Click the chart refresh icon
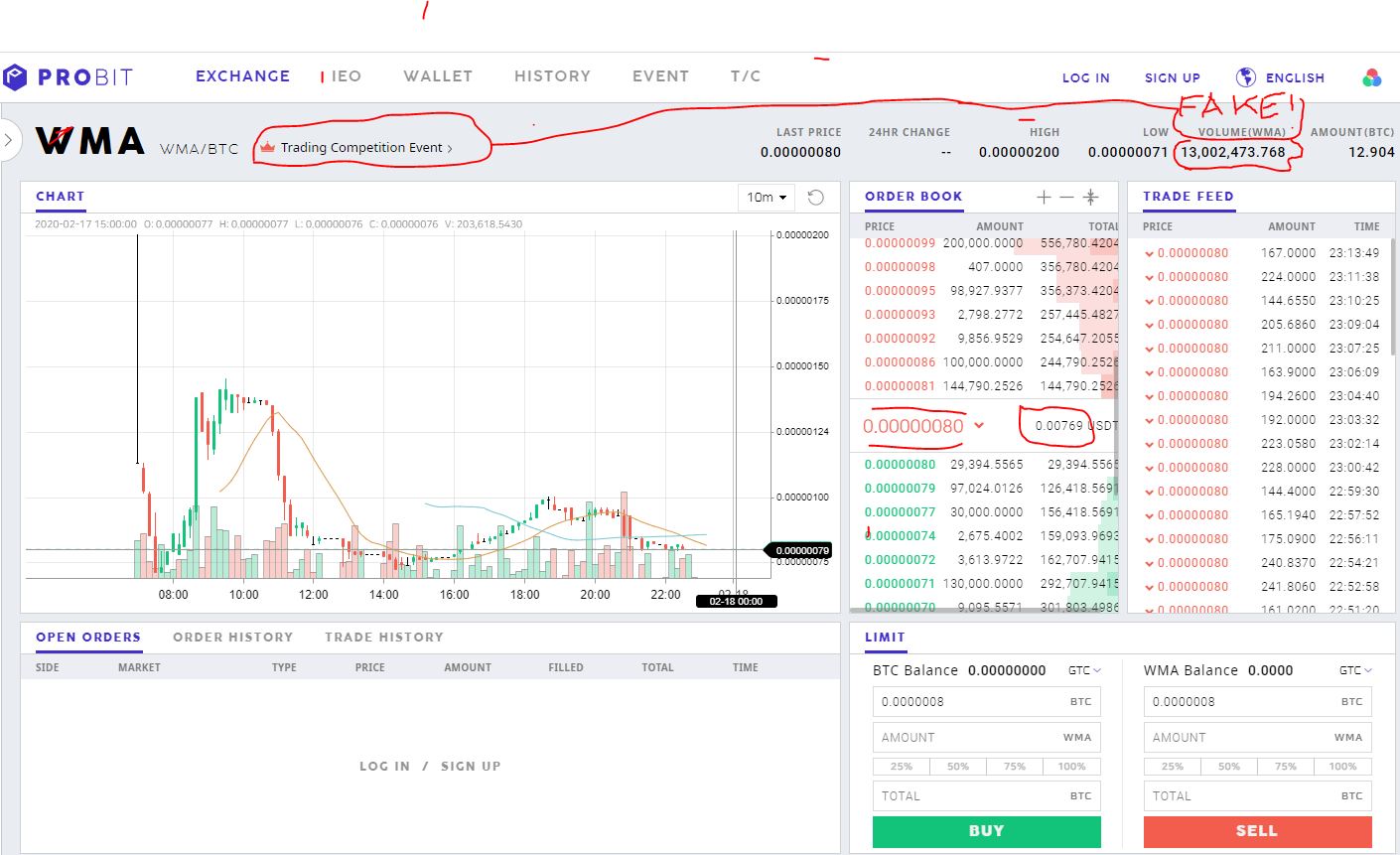Image resolution: width=1400 pixels, height=855 pixels. pos(815,197)
